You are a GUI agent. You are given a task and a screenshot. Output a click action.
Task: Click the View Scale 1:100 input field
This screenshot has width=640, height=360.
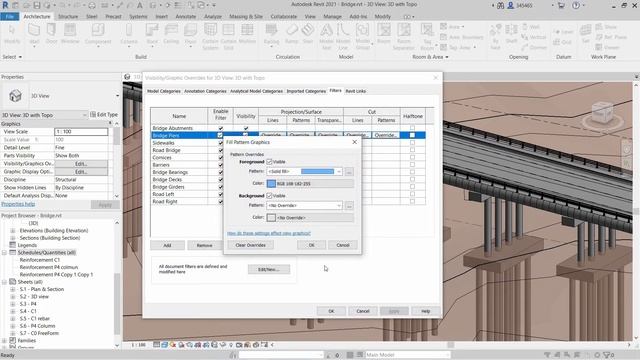click(81, 132)
